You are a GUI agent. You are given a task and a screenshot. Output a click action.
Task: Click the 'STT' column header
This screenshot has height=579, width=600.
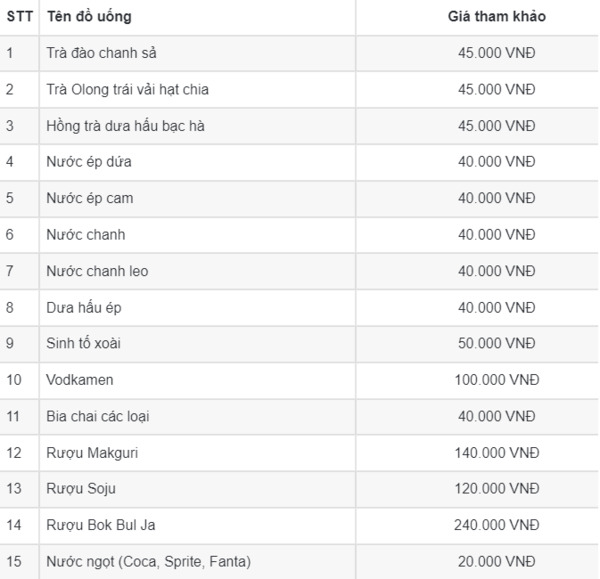click(19, 17)
